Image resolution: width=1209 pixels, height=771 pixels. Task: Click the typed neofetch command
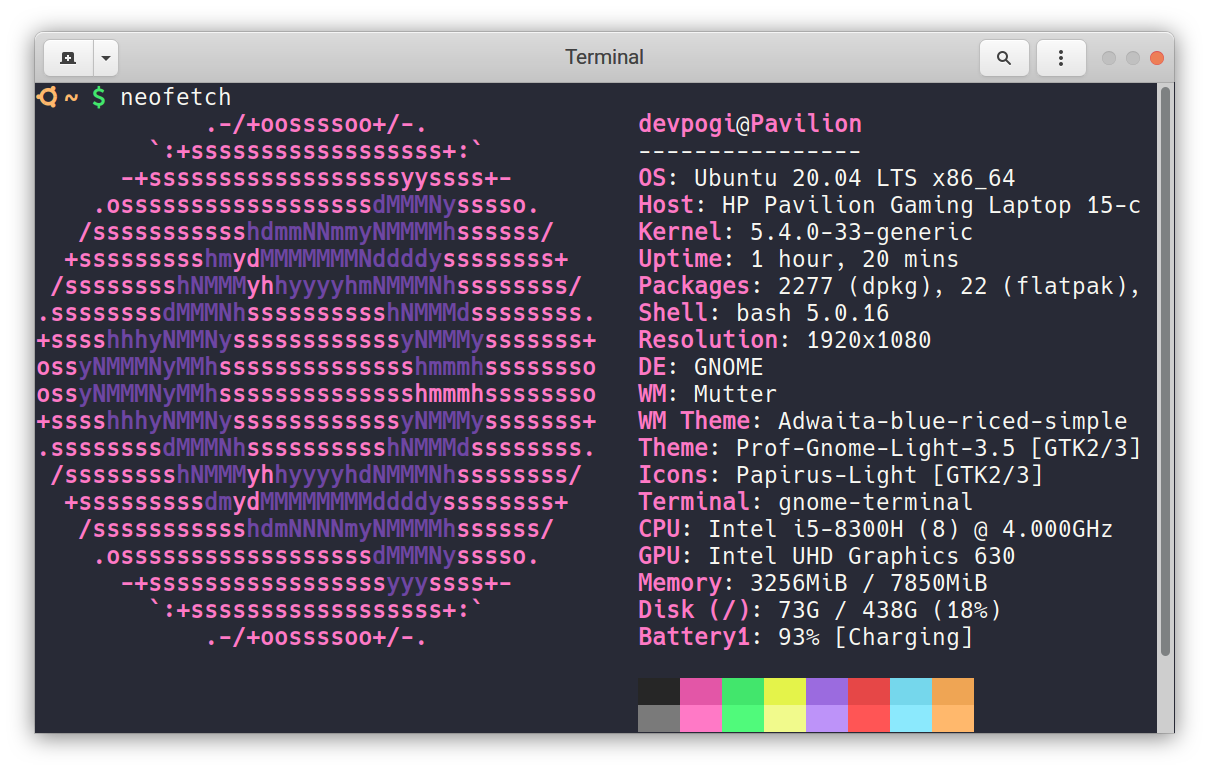[175, 97]
